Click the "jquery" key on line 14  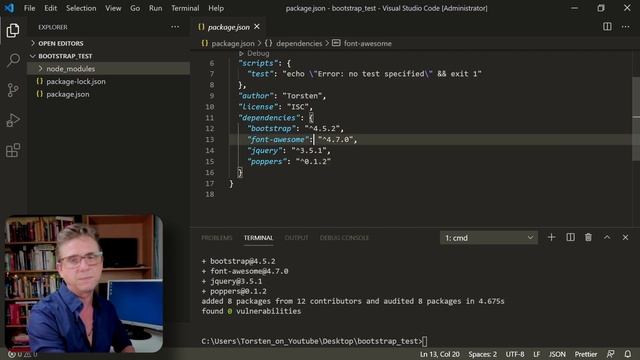(x=264, y=151)
